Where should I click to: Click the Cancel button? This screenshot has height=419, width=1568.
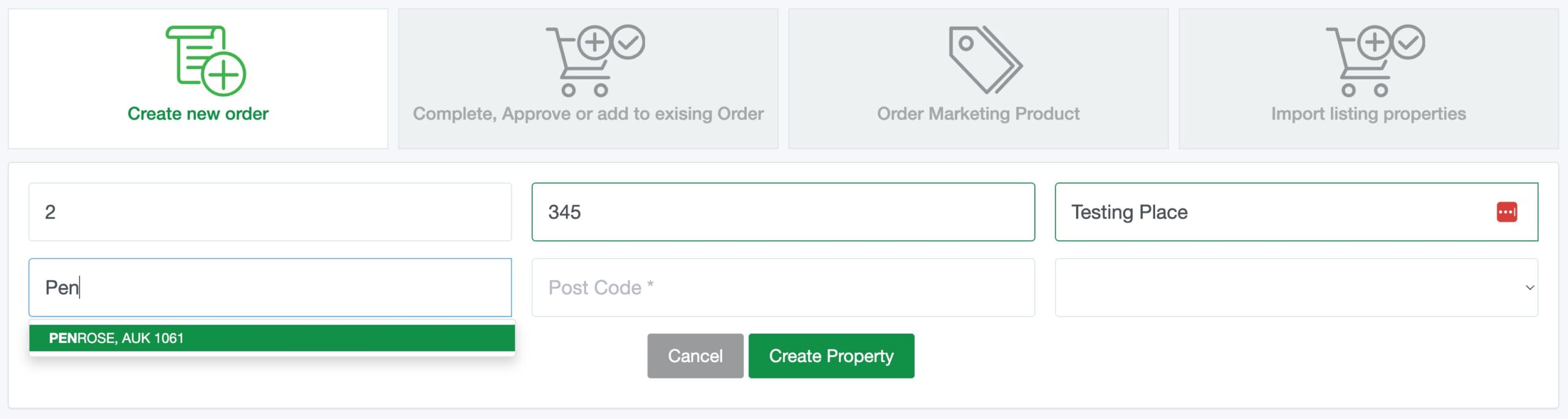pos(695,356)
